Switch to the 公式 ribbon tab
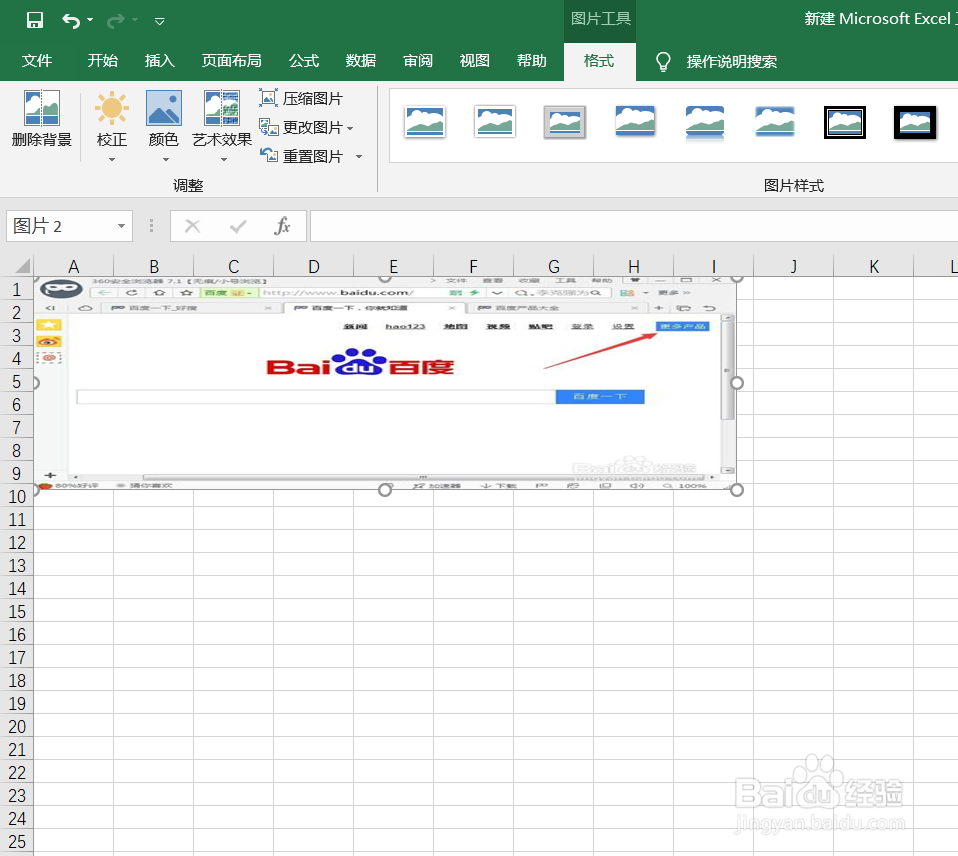 (x=304, y=60)
